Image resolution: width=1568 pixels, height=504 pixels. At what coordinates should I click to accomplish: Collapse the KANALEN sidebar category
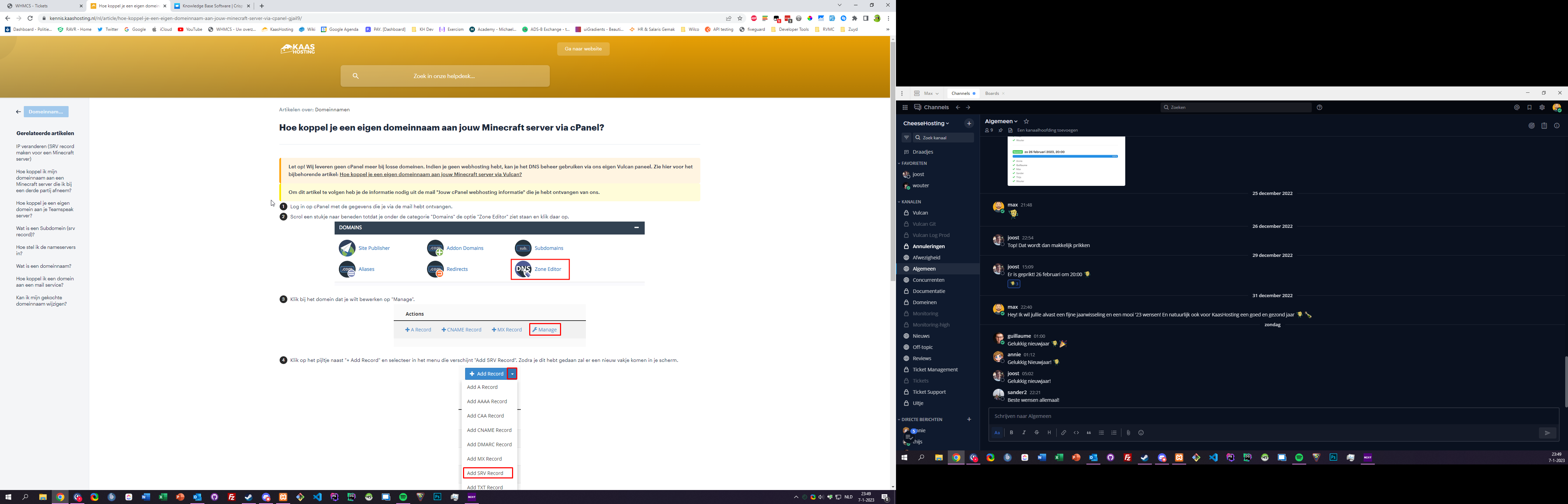click(x=911, y=202)
